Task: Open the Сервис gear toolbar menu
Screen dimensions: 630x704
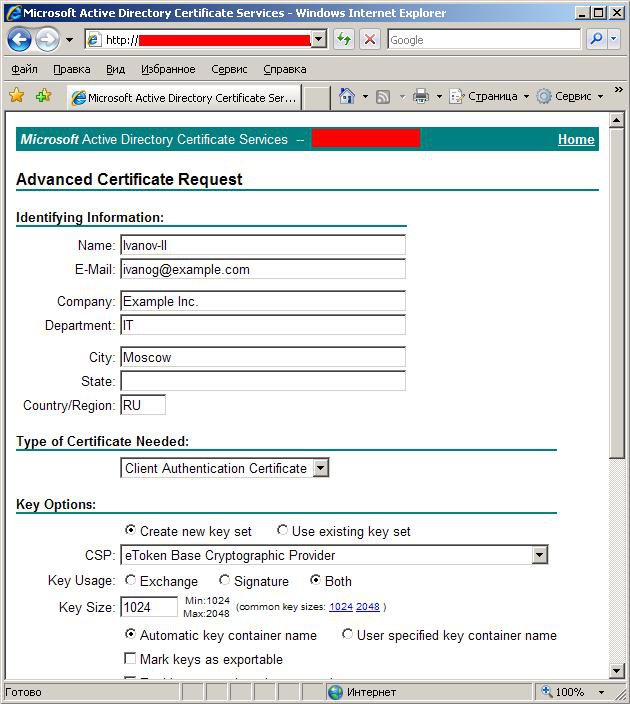Action: pos(570,96)
